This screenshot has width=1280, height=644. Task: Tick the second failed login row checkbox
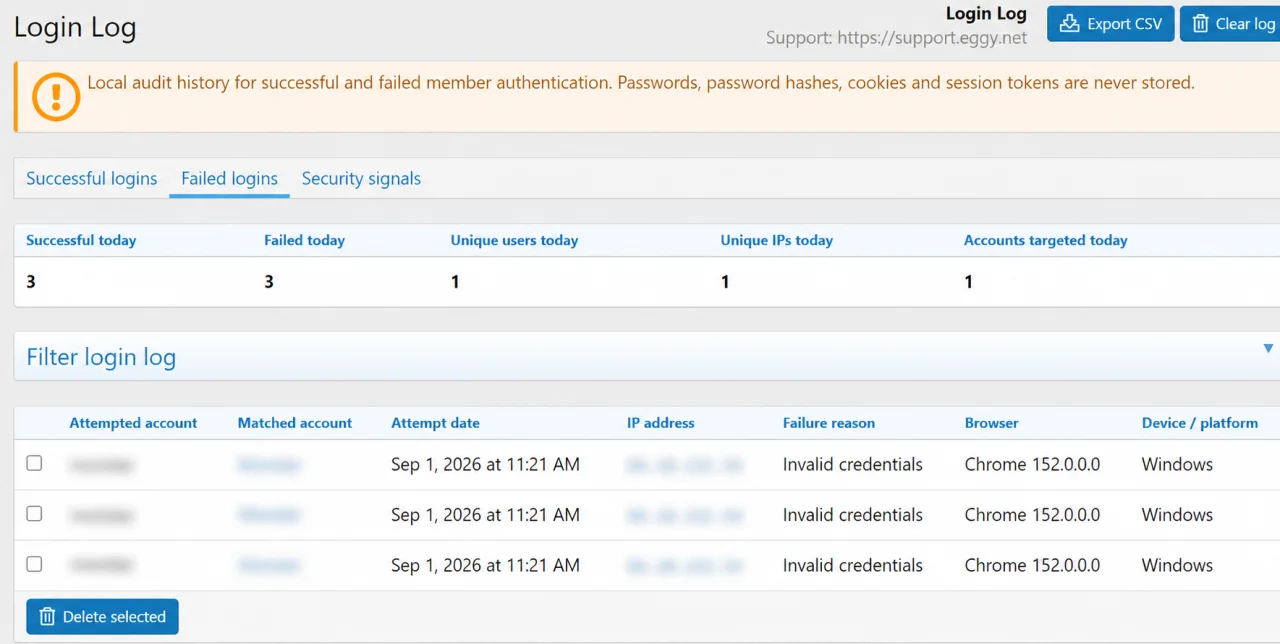[34, 513]
